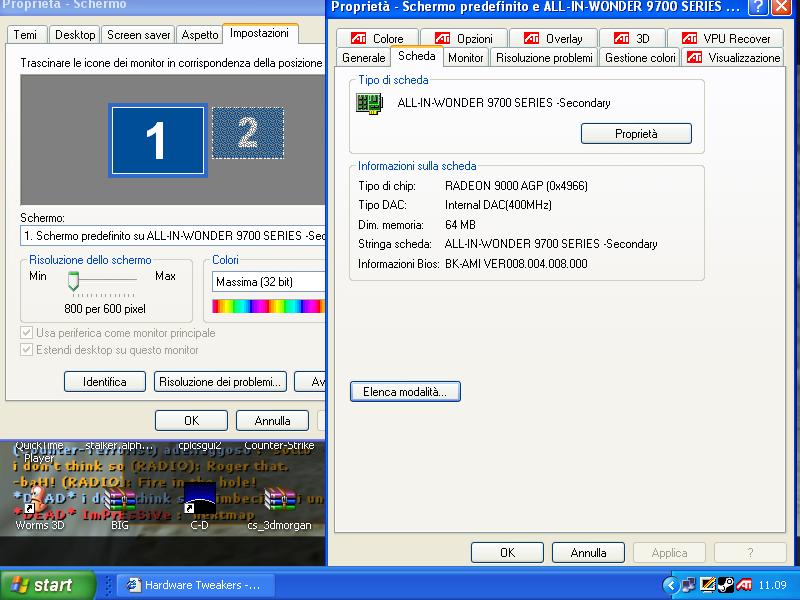Click the rainbow color depth preview bar

(x=268, y=306)
